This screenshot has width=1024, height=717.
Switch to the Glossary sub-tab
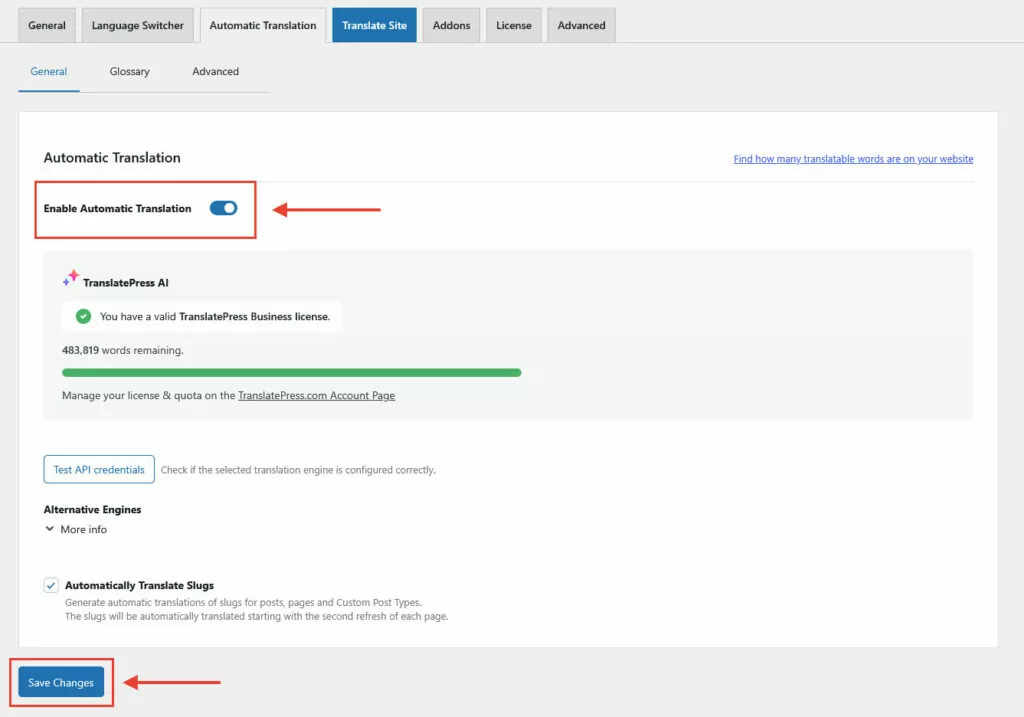129,72
